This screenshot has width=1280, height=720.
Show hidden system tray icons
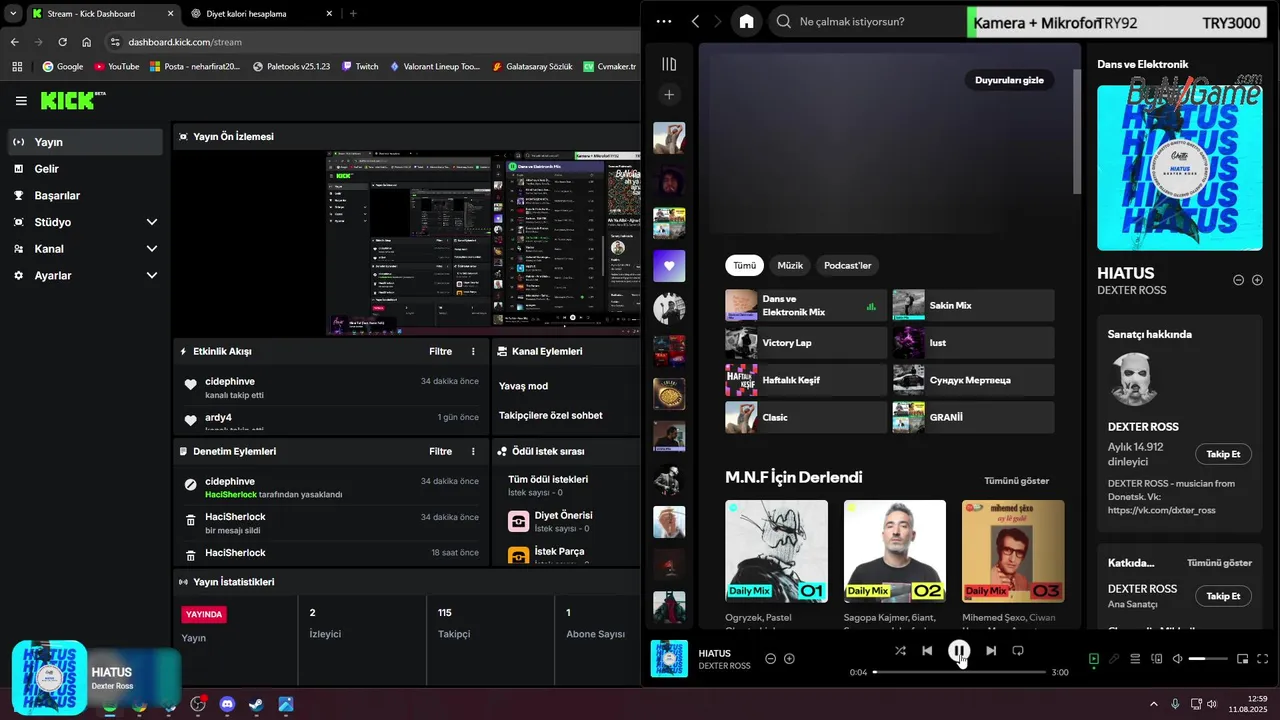[1153, 704]
